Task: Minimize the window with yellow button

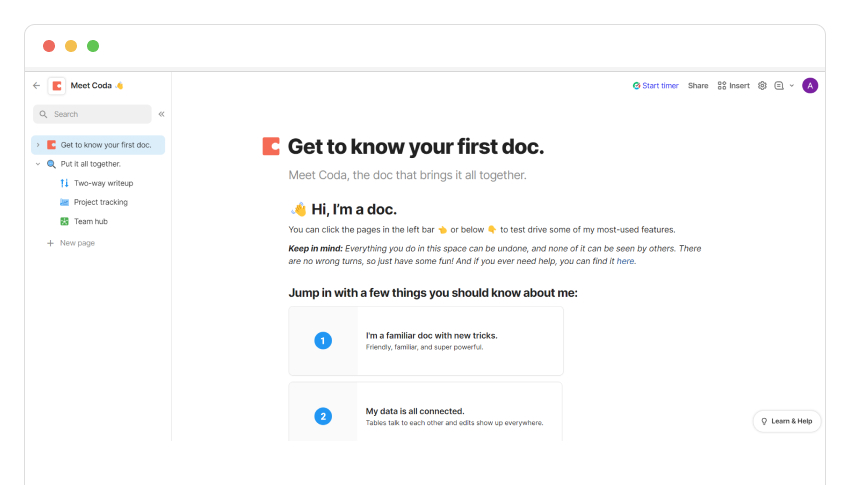Action: [x=71, y=46]
